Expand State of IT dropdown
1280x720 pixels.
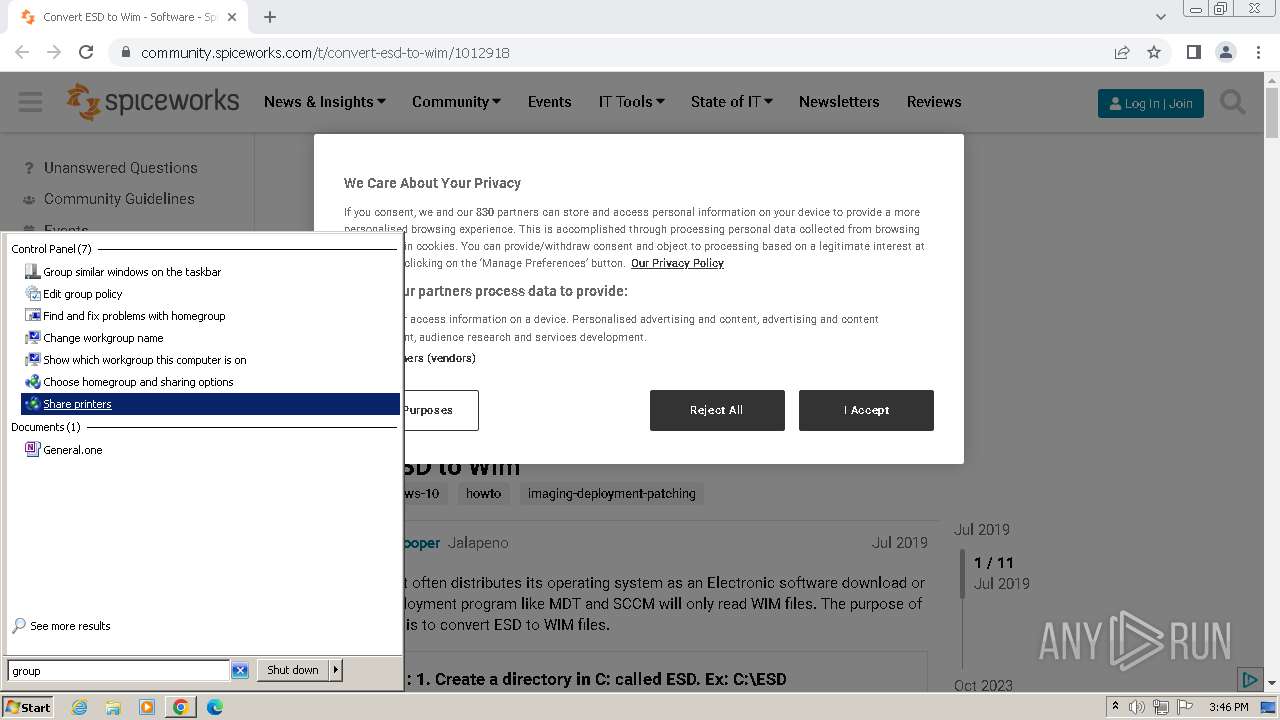[x=732, y=102]
